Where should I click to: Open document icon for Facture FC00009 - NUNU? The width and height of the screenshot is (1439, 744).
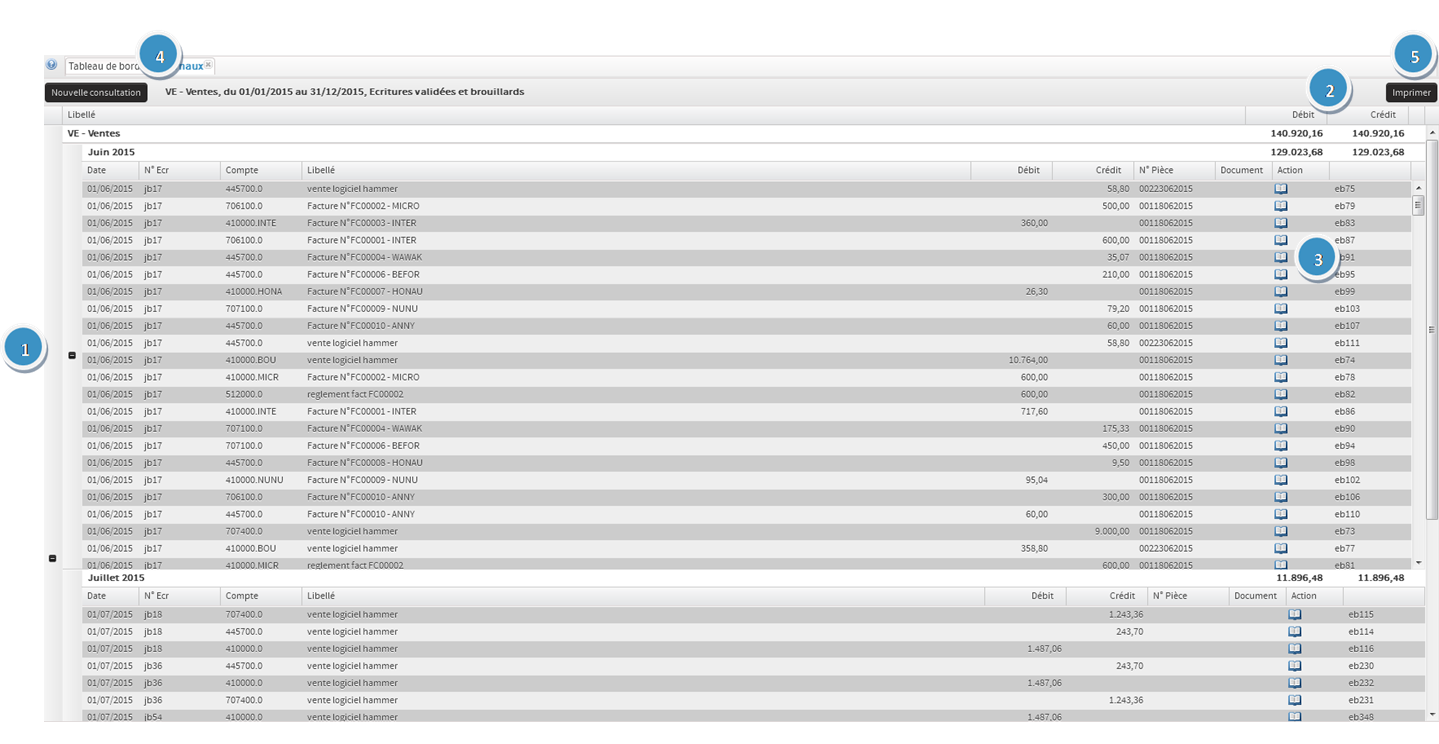pos(1281,308)
